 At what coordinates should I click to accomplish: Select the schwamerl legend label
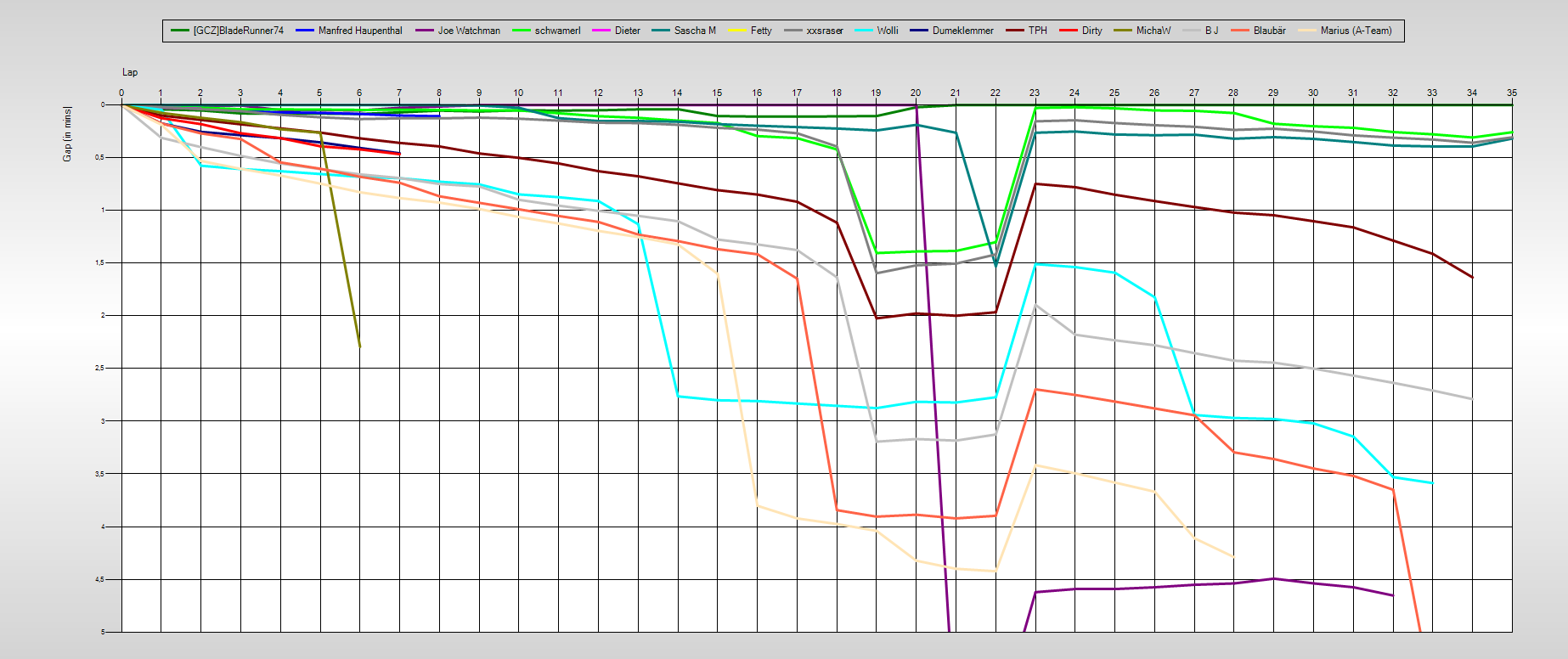coord(558,31)
